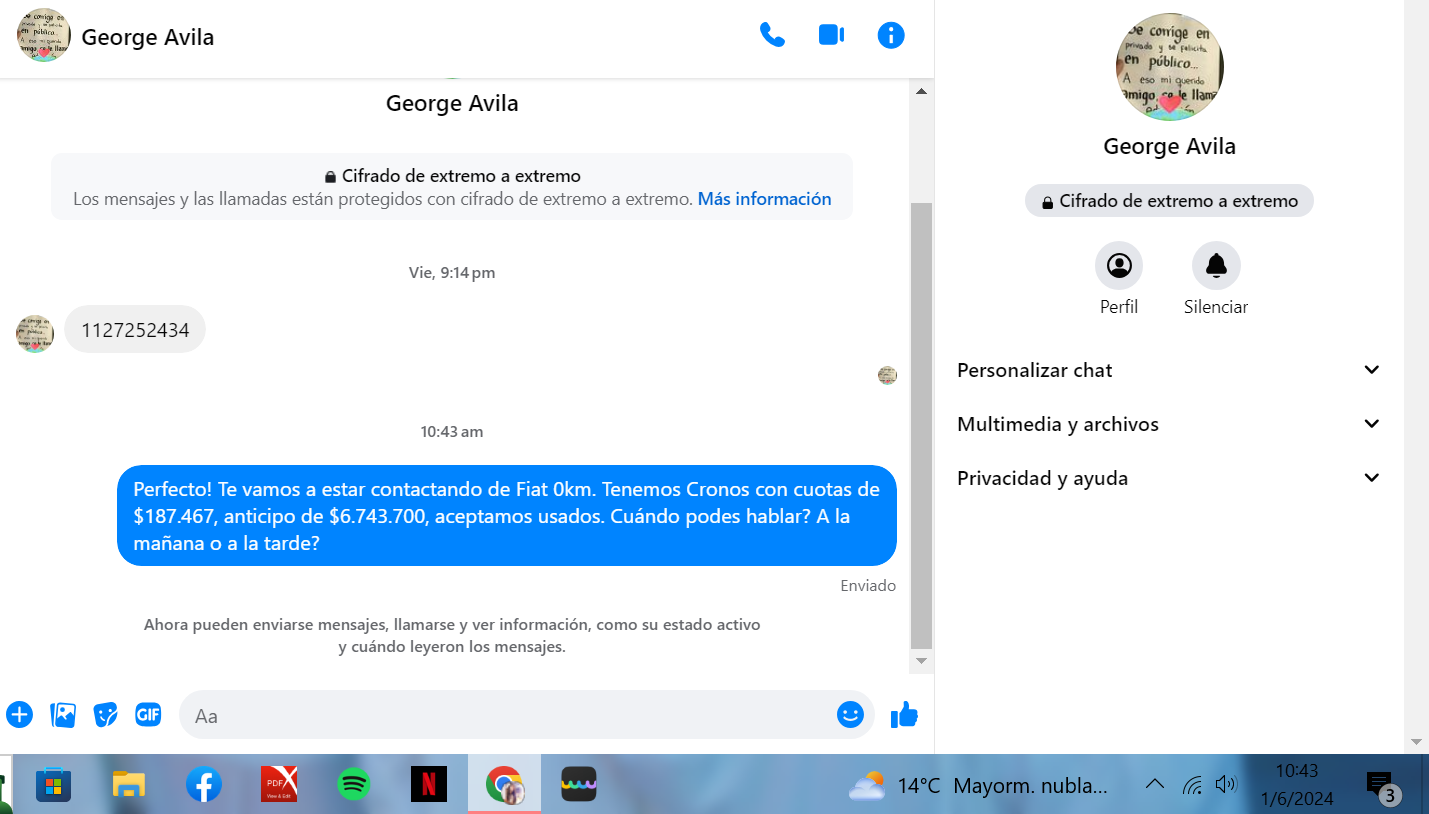
Task: Open Spotify from the taskbar
Action: tap(354, 784)
